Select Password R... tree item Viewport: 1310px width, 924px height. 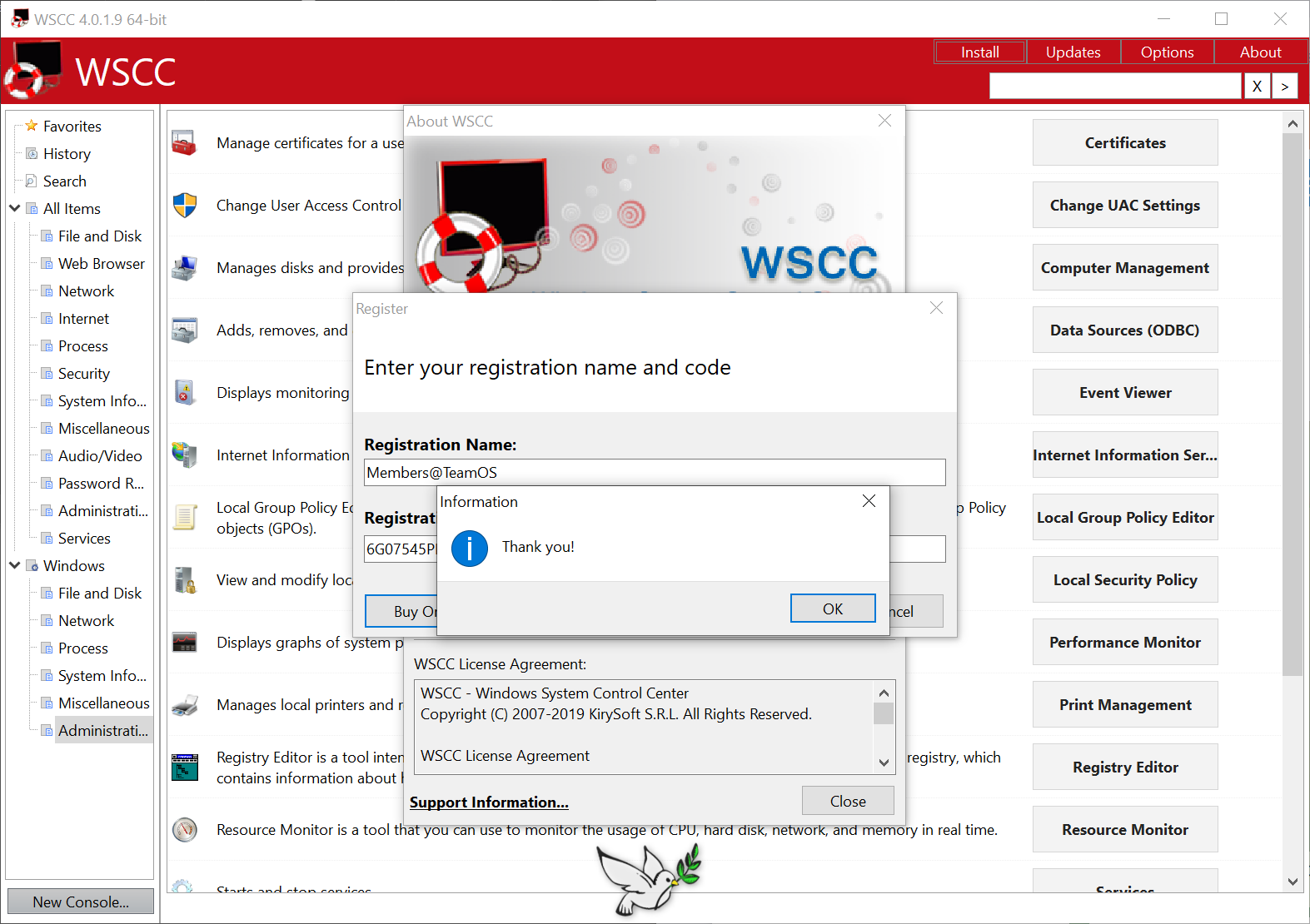pos(101,484)
